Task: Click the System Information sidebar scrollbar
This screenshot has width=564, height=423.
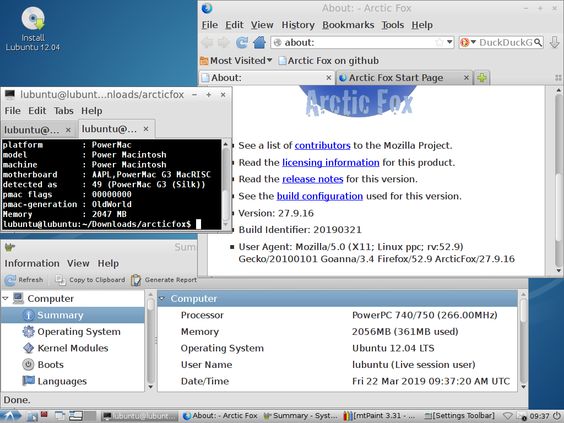Action: click(151, 340)
